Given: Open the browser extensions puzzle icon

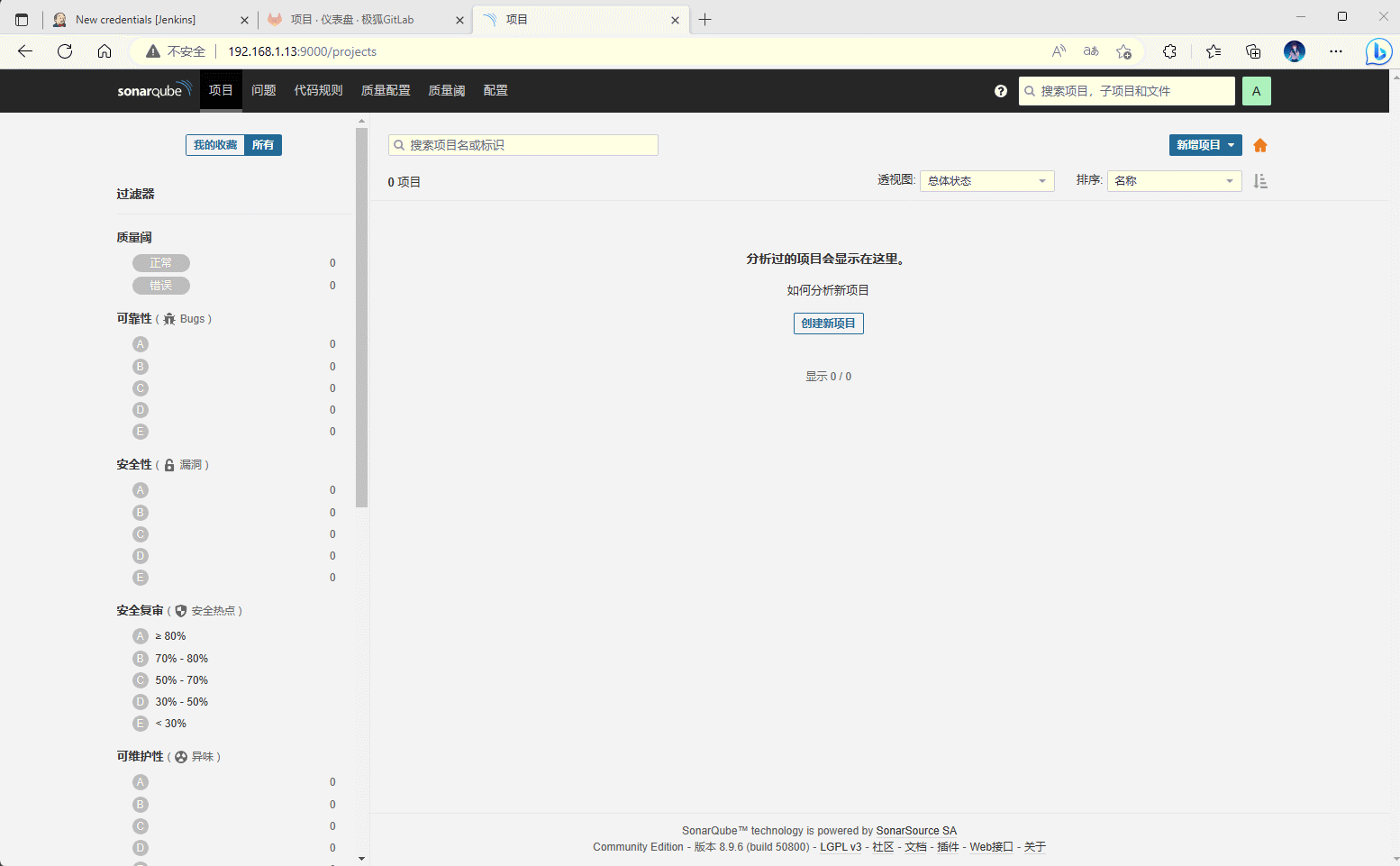Looking at the screenshot, I should 1169,51.
